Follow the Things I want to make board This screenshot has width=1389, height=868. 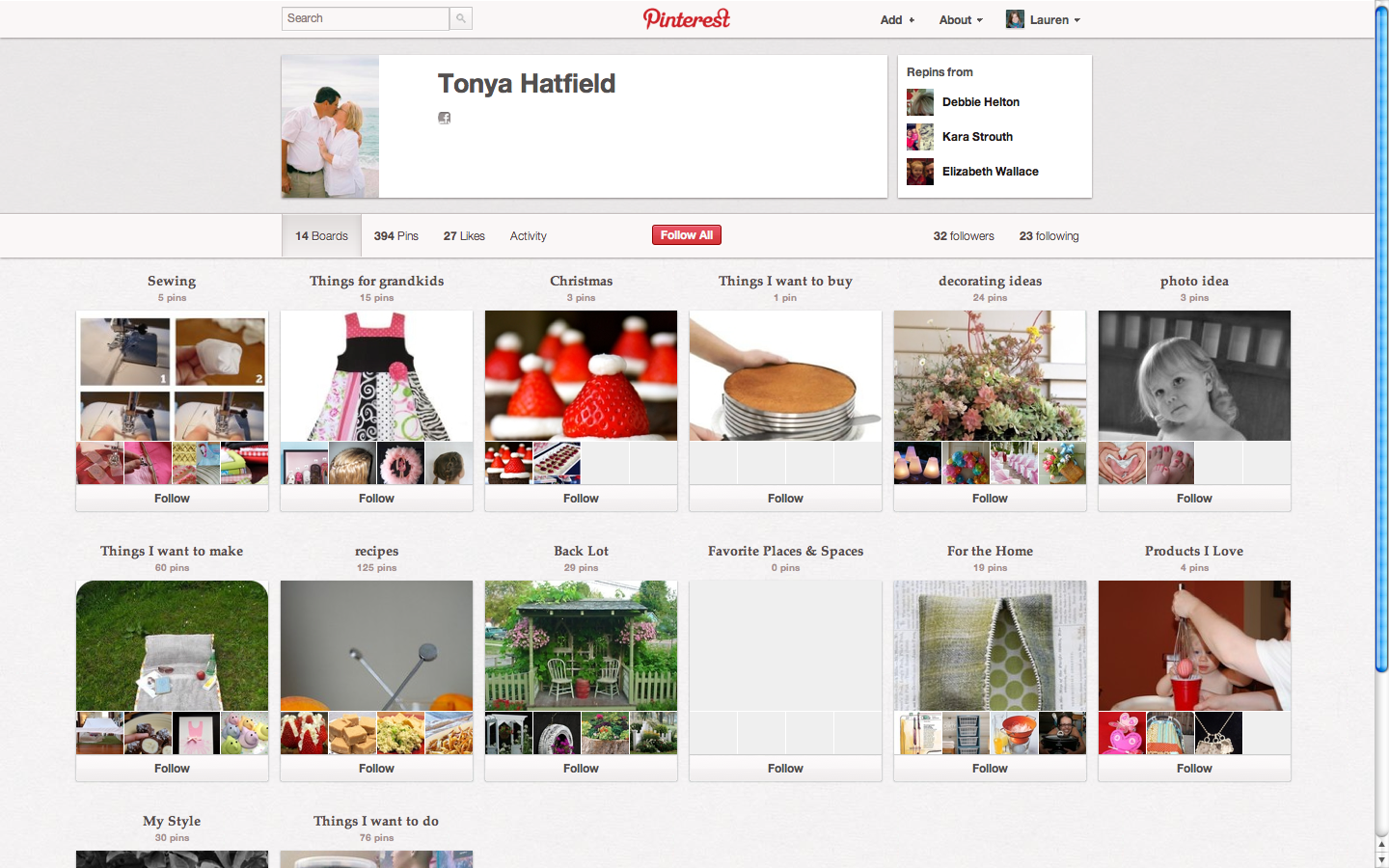pyautogui.click(x=172, y=769)
